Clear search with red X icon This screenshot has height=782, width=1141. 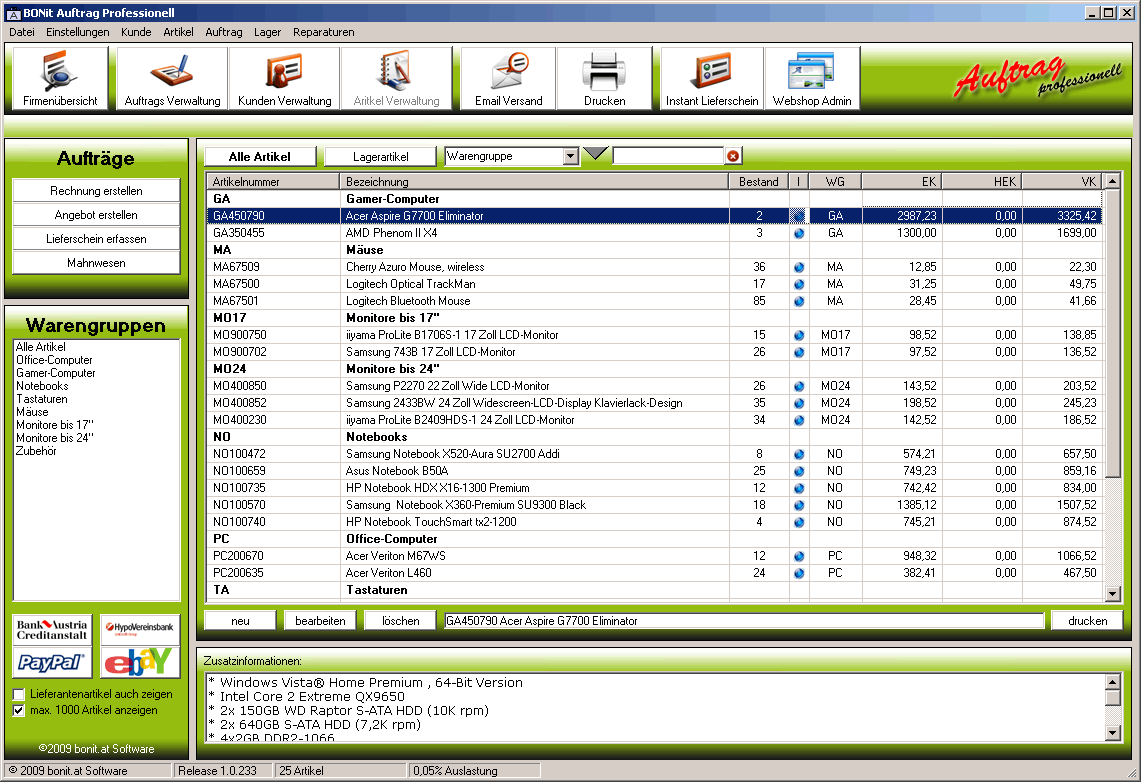(733, 156)
